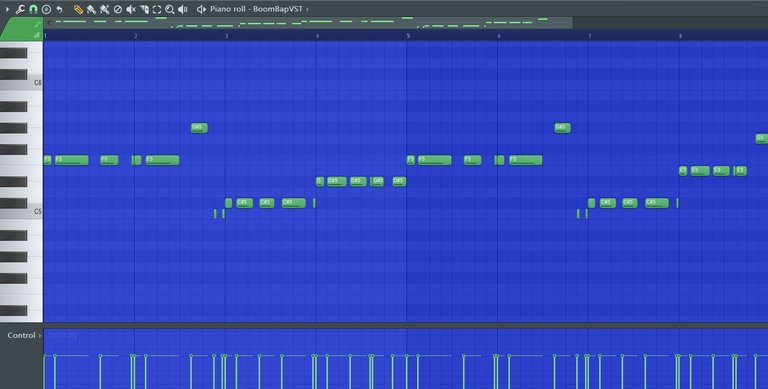
Task: Open the piano roll options menu arrow
Action: (x=7, y=9)
